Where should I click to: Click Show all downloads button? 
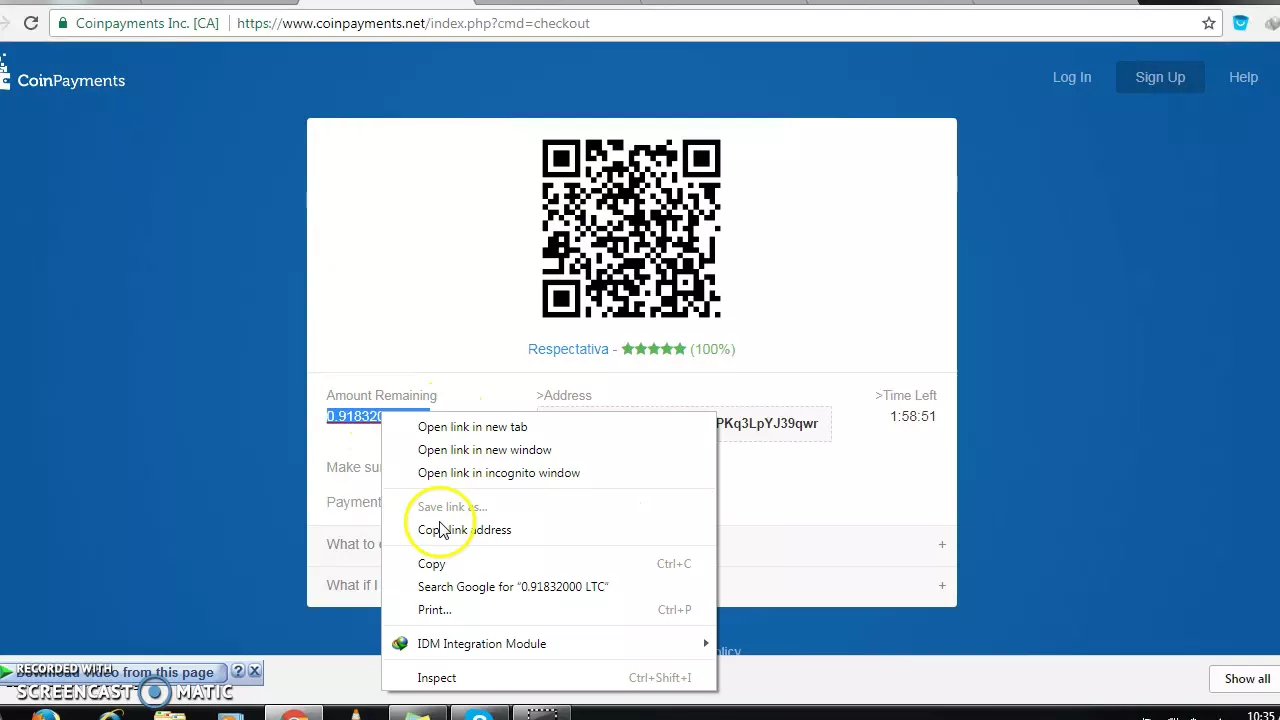tap(1248, 679)
